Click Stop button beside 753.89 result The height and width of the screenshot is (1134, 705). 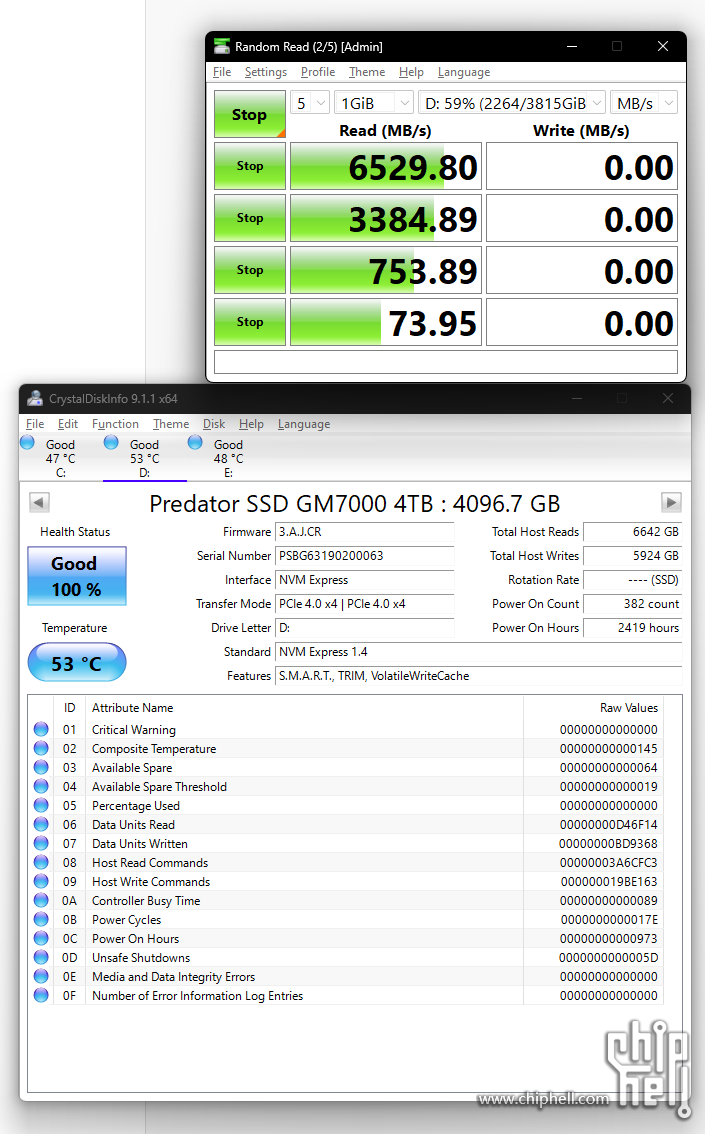click(249, 270)
